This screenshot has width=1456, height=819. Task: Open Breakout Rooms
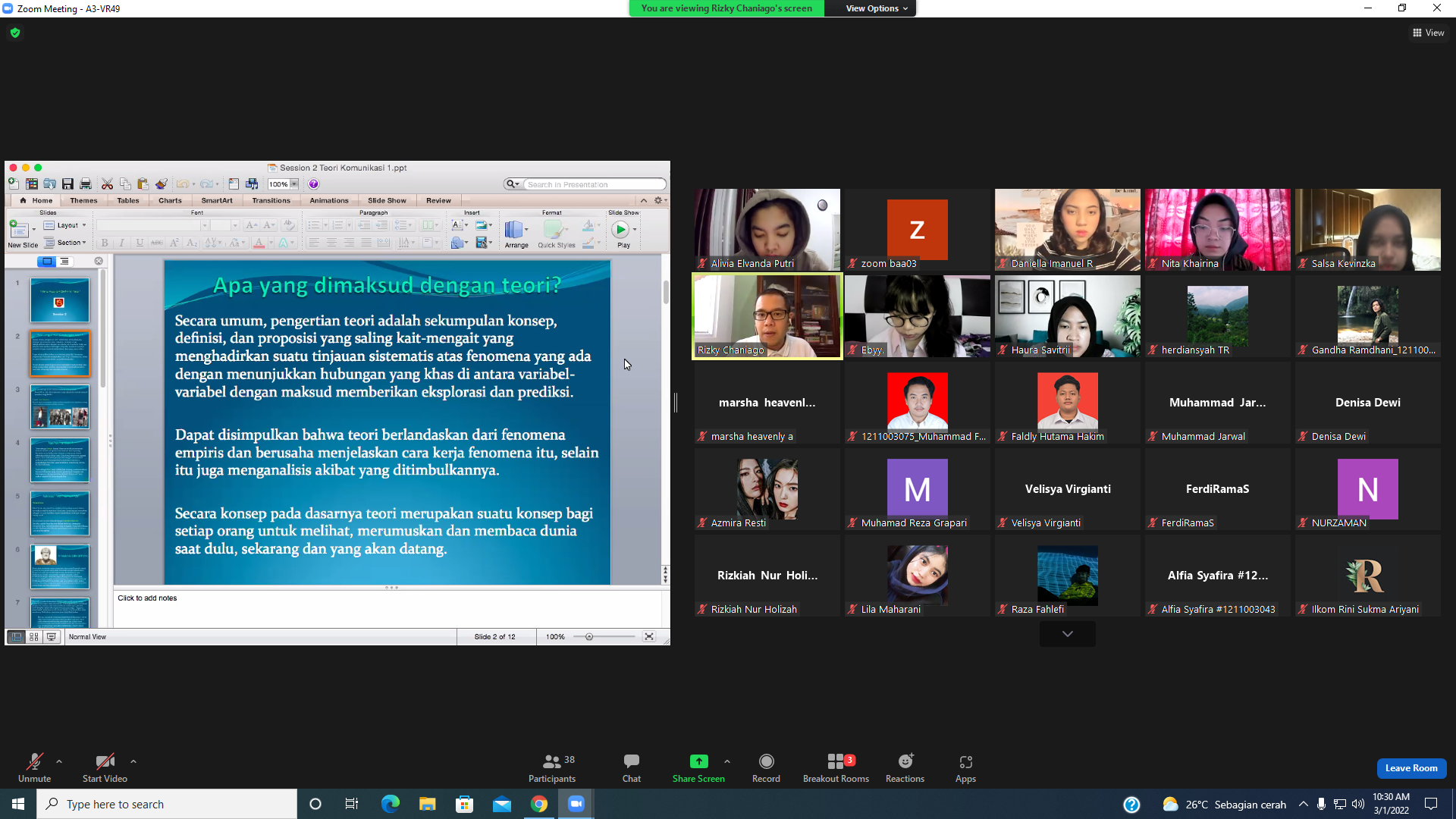click(836, 767)
